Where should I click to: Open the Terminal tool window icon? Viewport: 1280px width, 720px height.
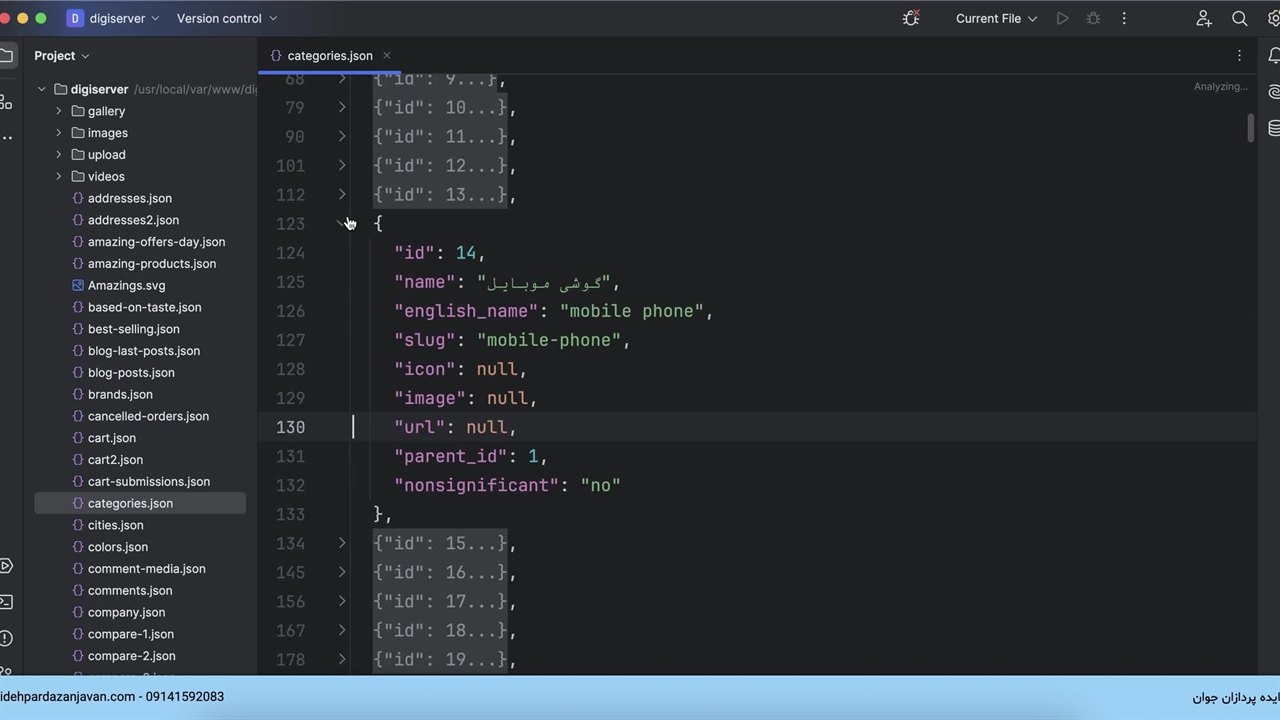coord(6,602)
